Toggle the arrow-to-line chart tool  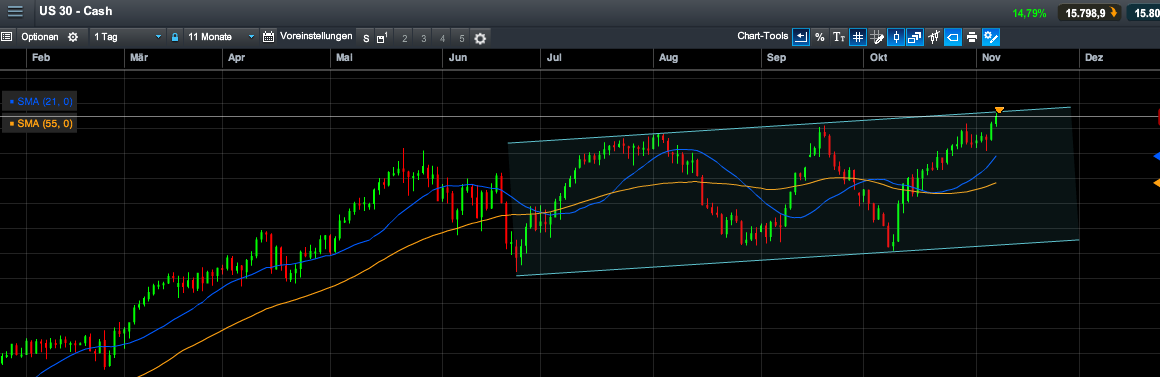(x=800, y=37)
